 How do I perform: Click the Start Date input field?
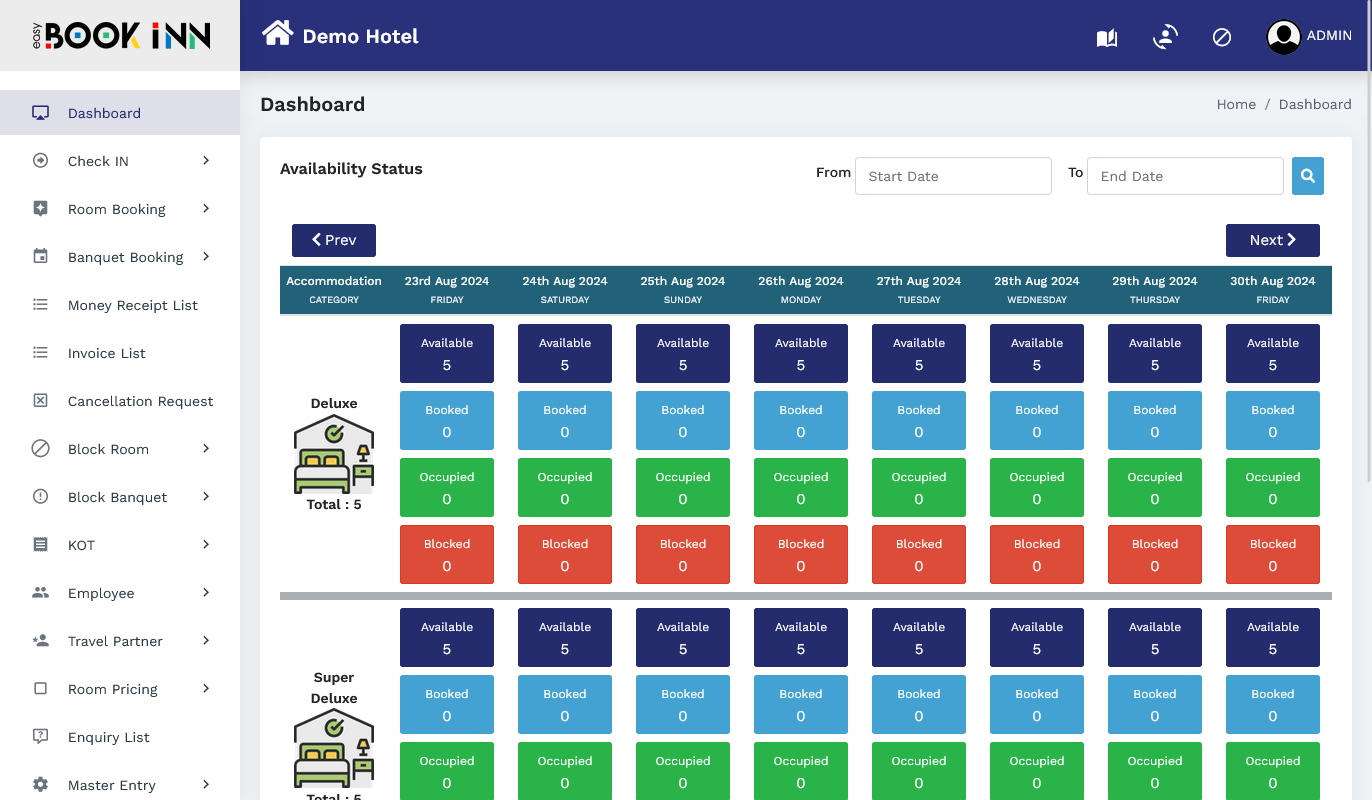pos(952,176)
